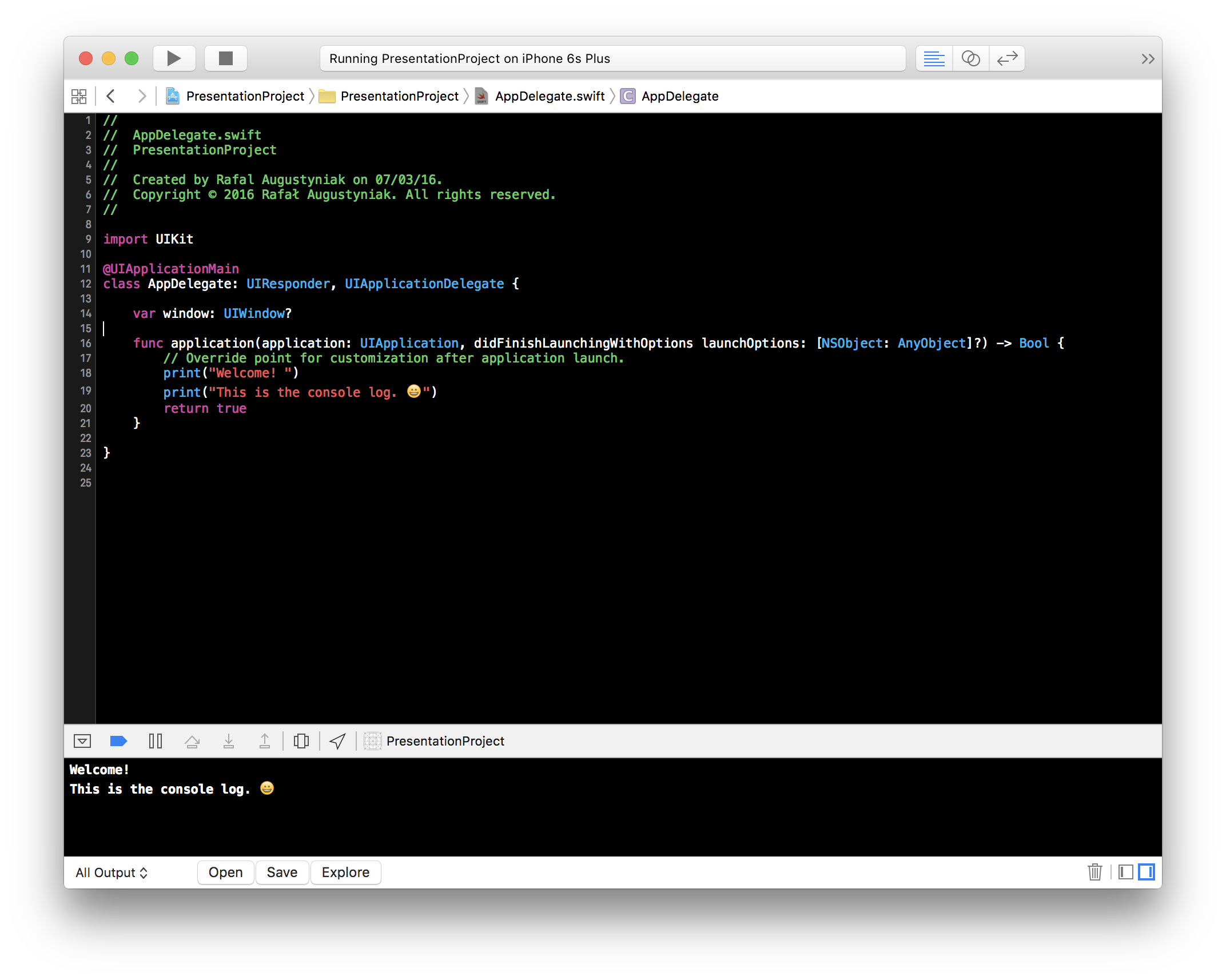
Task: Toggle breakpoints activation (blue tag)
Action: (x=118, y=741)
